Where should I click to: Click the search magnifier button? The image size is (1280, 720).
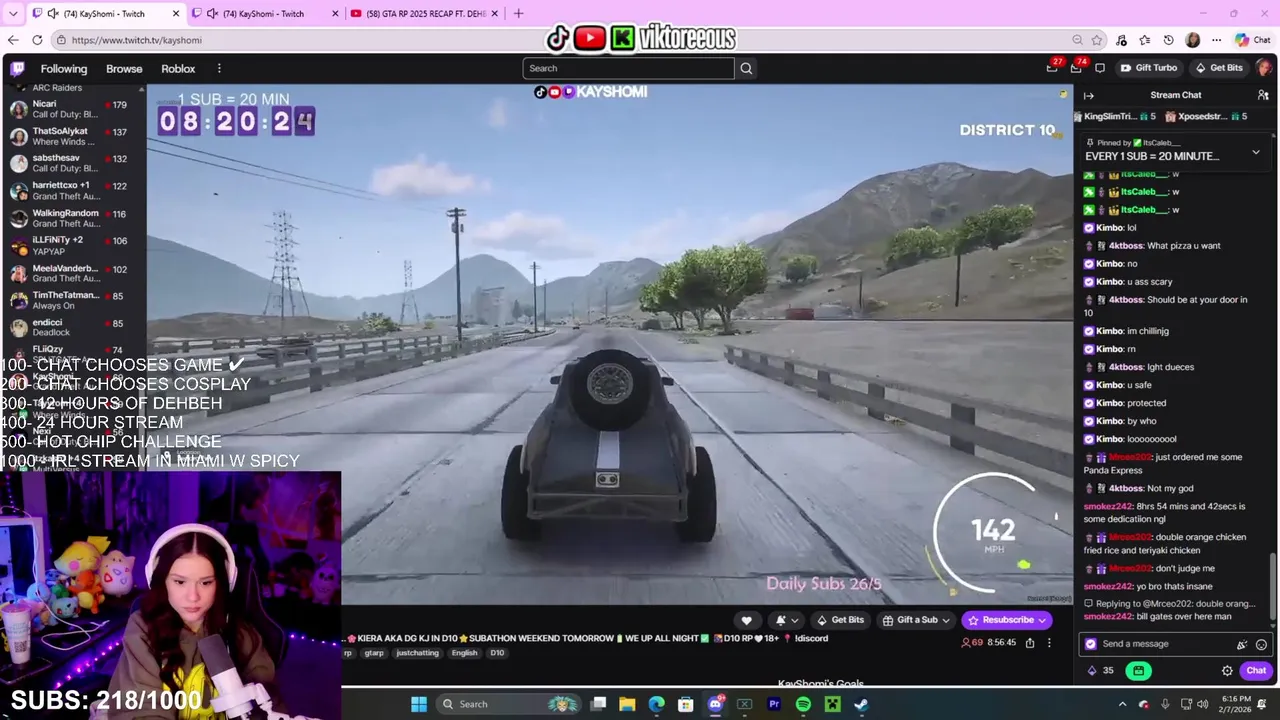746,68
